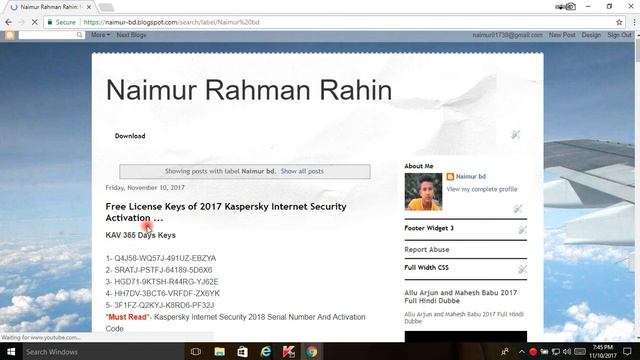Open Allu Arjun and Mahesh Babu post

[x=461, y=297]
